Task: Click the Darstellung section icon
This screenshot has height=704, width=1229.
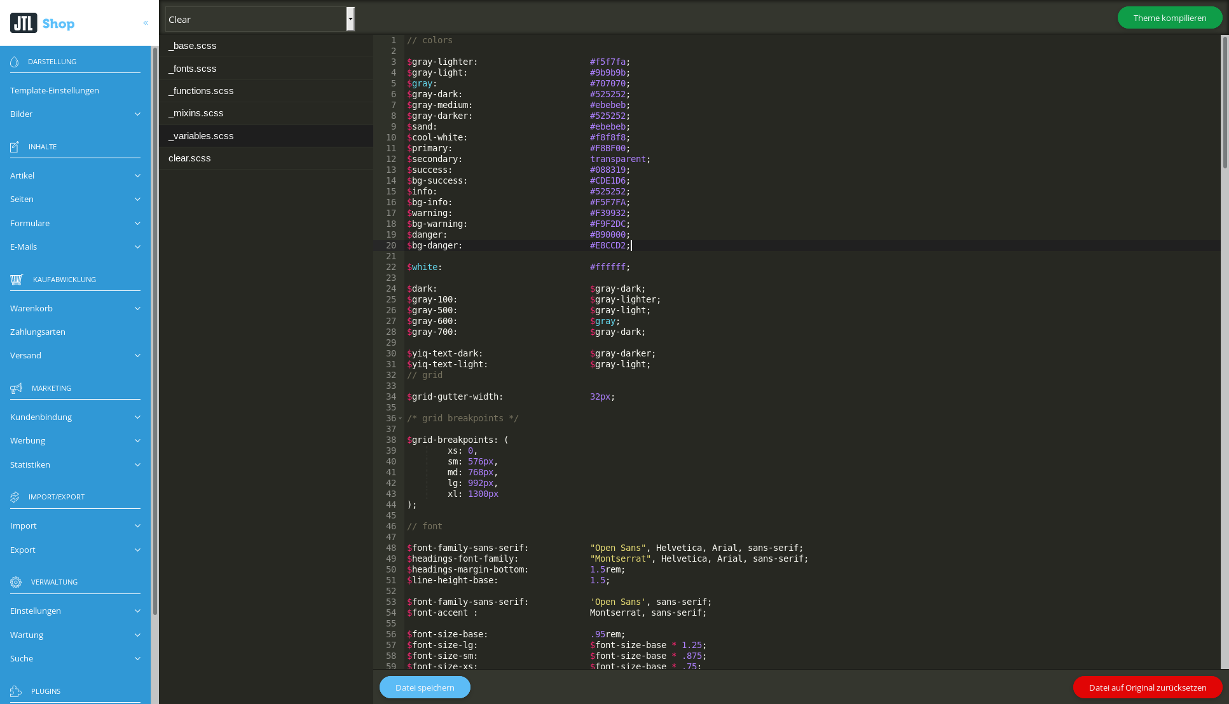Action: point(15,62)
